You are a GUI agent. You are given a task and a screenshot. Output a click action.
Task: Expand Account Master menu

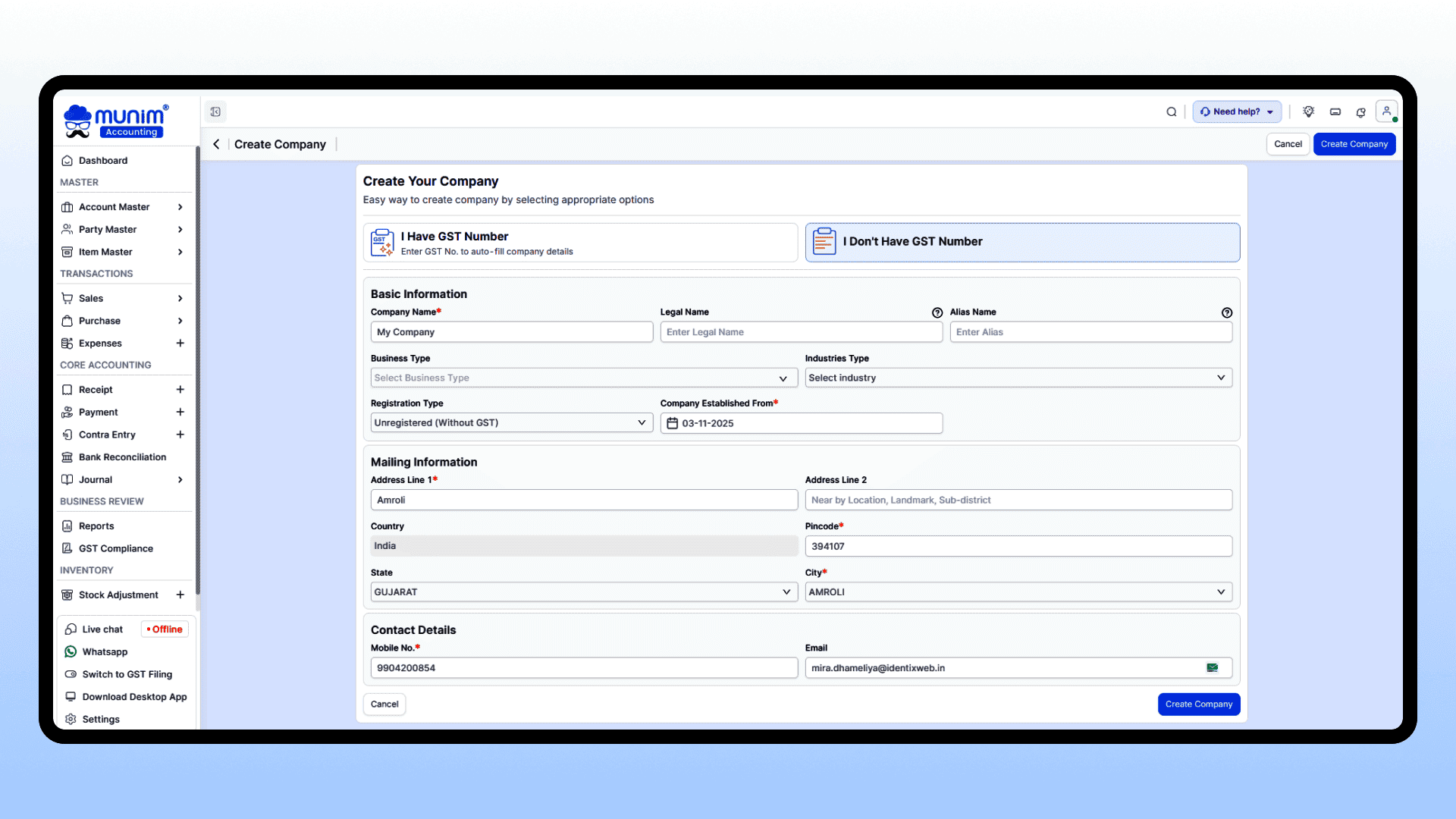pos(123,207)
